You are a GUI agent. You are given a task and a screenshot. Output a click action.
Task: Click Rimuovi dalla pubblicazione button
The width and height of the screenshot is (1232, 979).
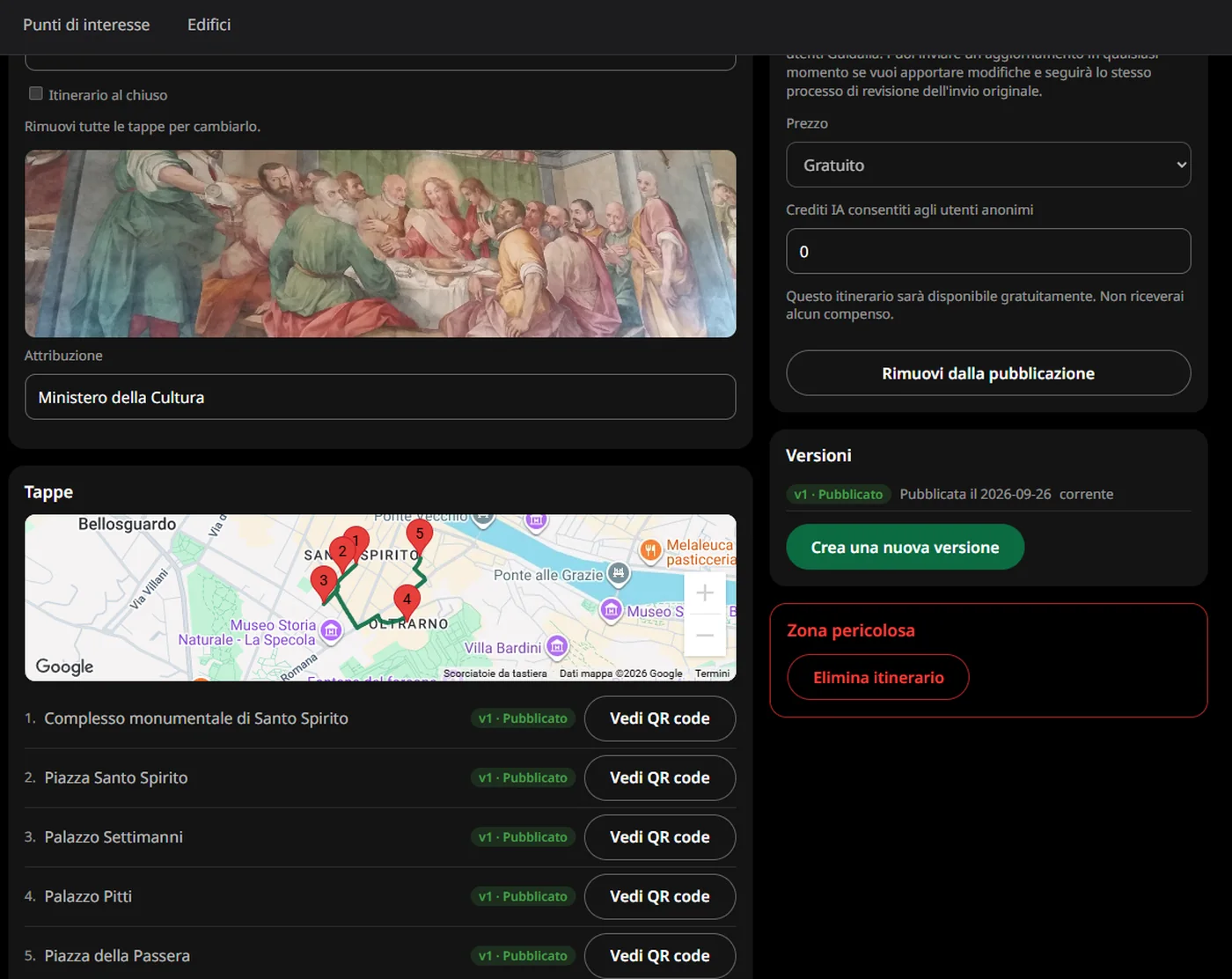coord(988,373)
